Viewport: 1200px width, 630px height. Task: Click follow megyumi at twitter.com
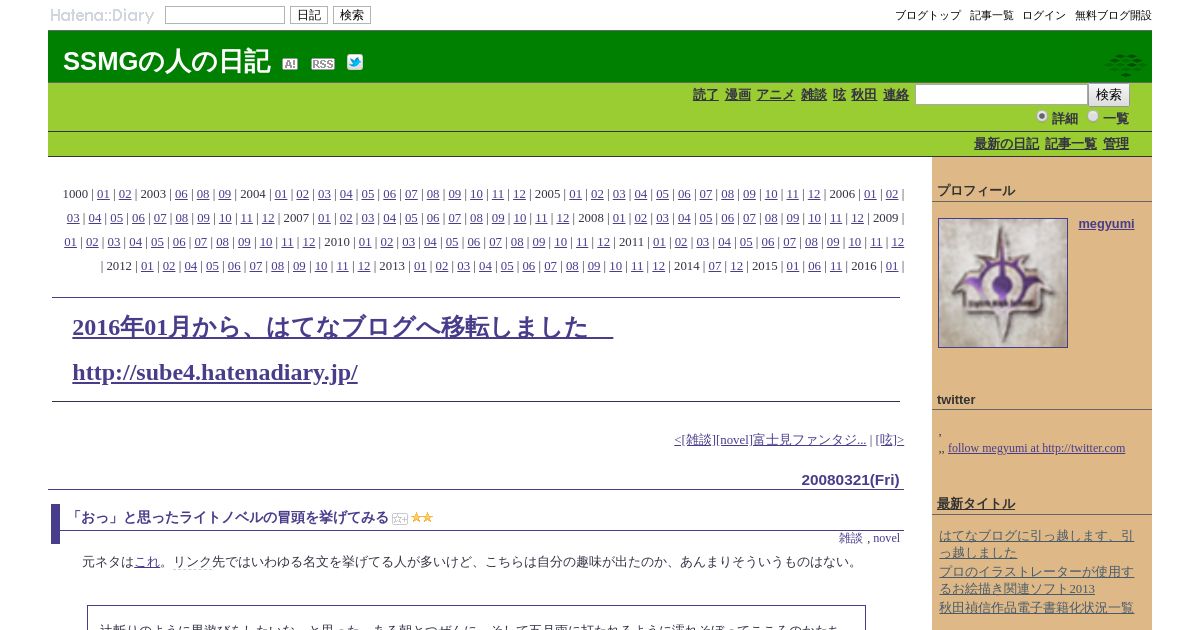click(x=1036, y=448)
